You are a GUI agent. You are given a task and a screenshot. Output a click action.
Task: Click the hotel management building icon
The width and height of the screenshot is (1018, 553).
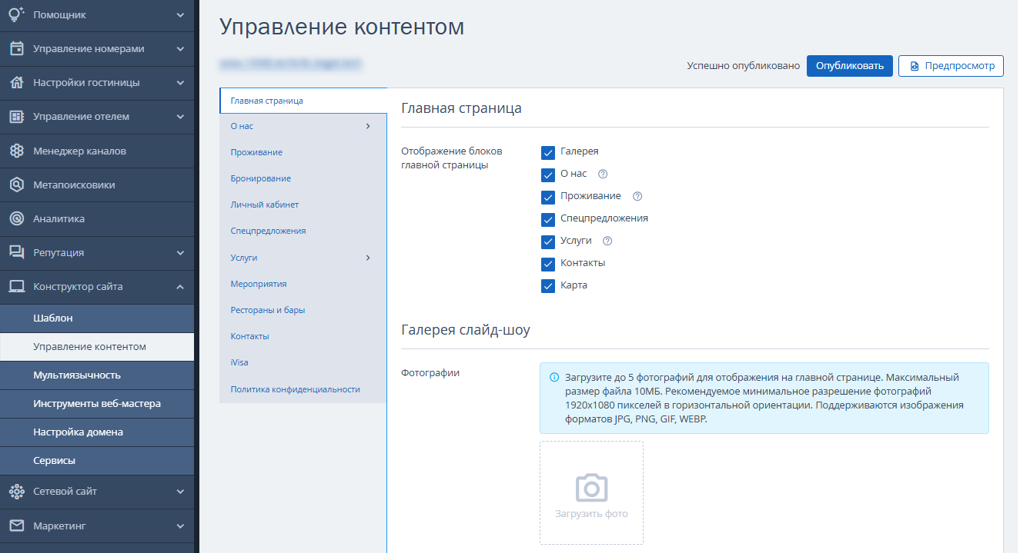[x=16, y=117]
